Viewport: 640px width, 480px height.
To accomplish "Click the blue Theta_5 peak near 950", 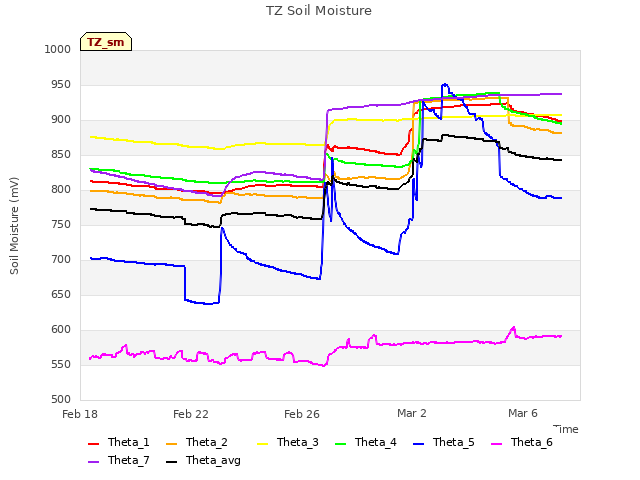I will [x=445, y=84].
